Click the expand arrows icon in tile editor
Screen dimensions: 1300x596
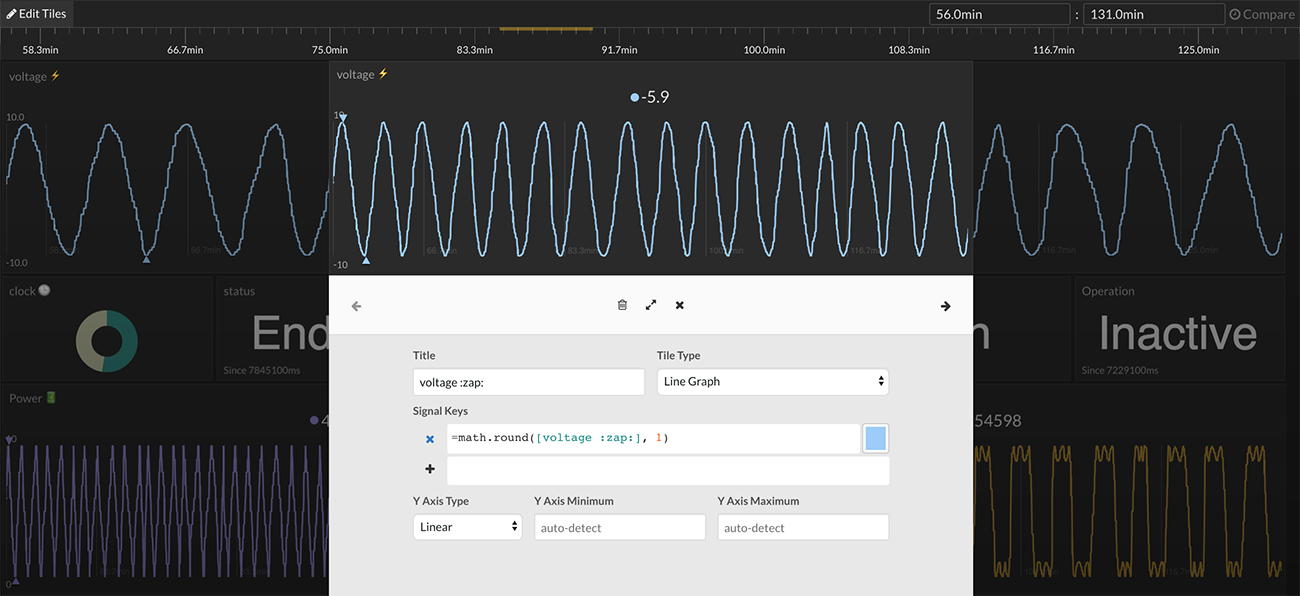(651, 305)
